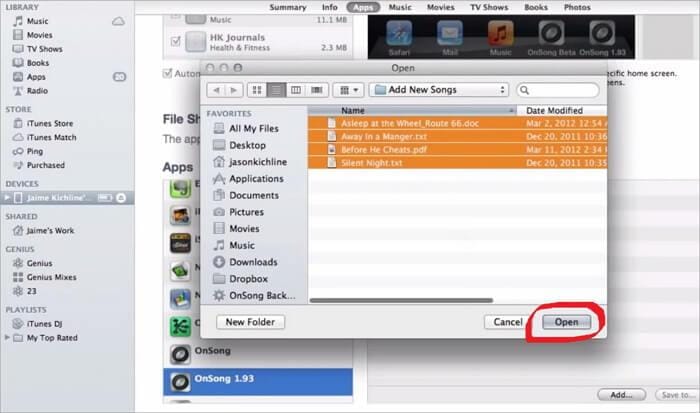Open iTunes DJ playlist
This screenshot has height=413, width=700.
44,324
